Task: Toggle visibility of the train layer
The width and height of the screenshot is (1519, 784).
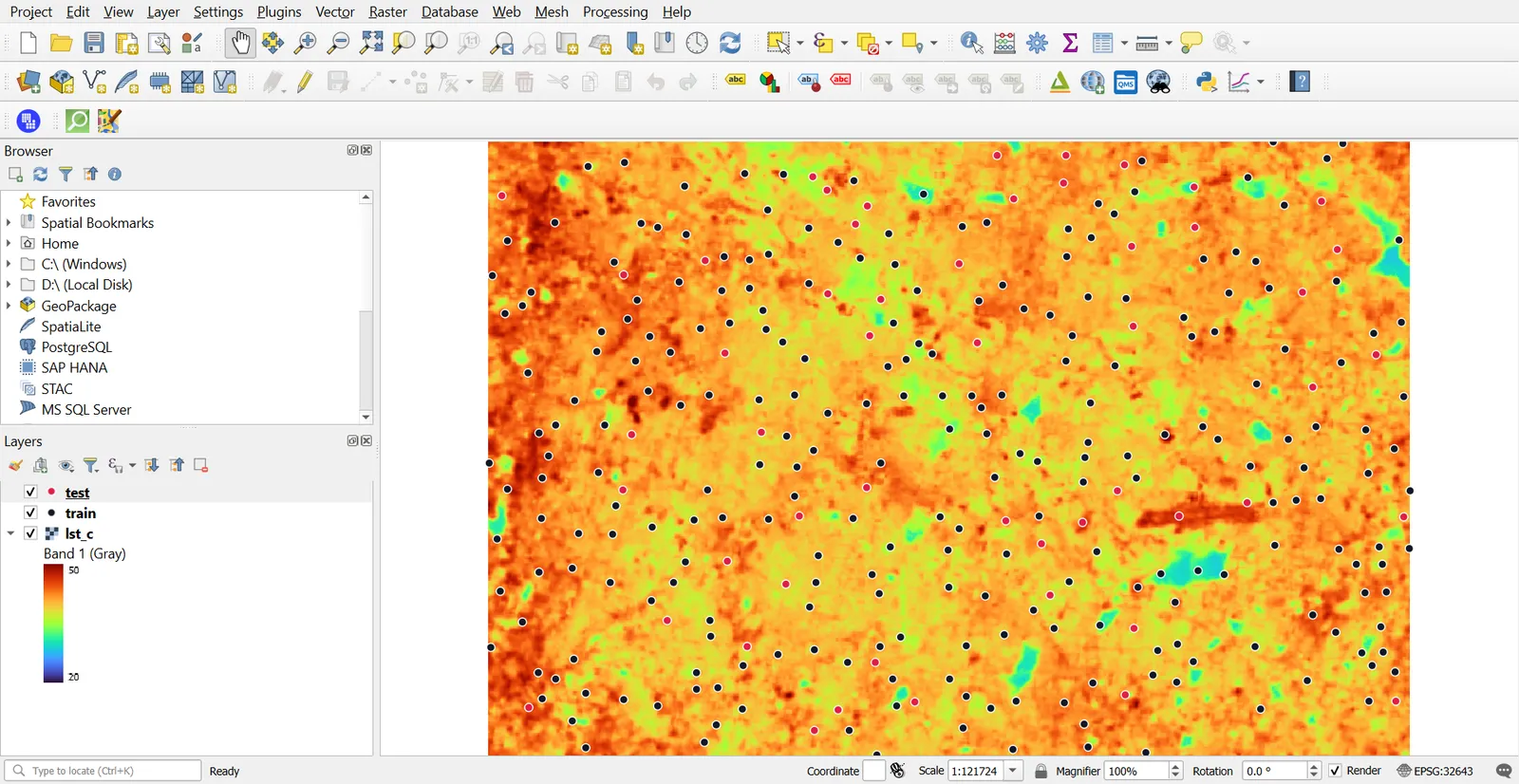Action: (30, 513)
